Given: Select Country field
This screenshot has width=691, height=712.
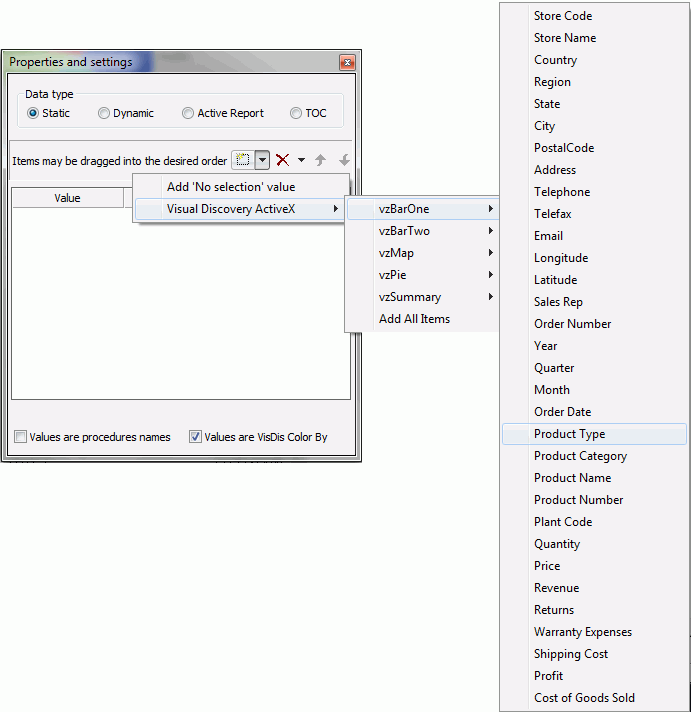Looking at the screenshot, I should pos(594,60).
